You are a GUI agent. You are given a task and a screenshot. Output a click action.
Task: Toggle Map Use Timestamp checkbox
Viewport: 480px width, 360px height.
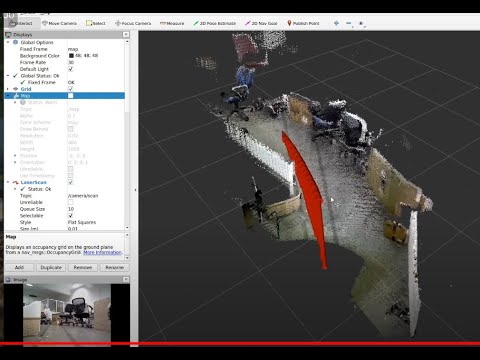click(71, 176)
